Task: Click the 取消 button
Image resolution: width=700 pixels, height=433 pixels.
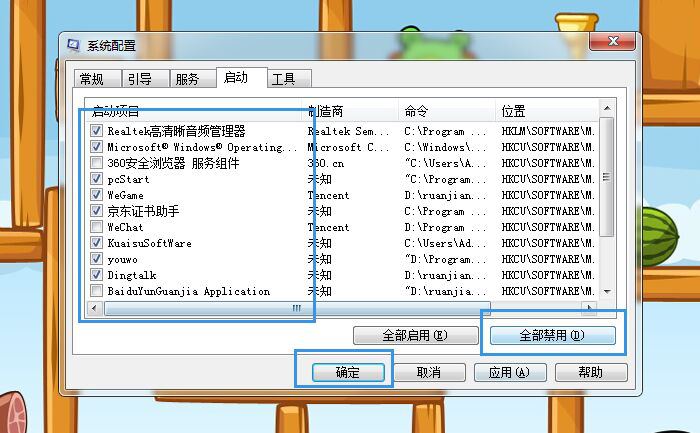Action: pyautogui.click(x=428, y=372)
